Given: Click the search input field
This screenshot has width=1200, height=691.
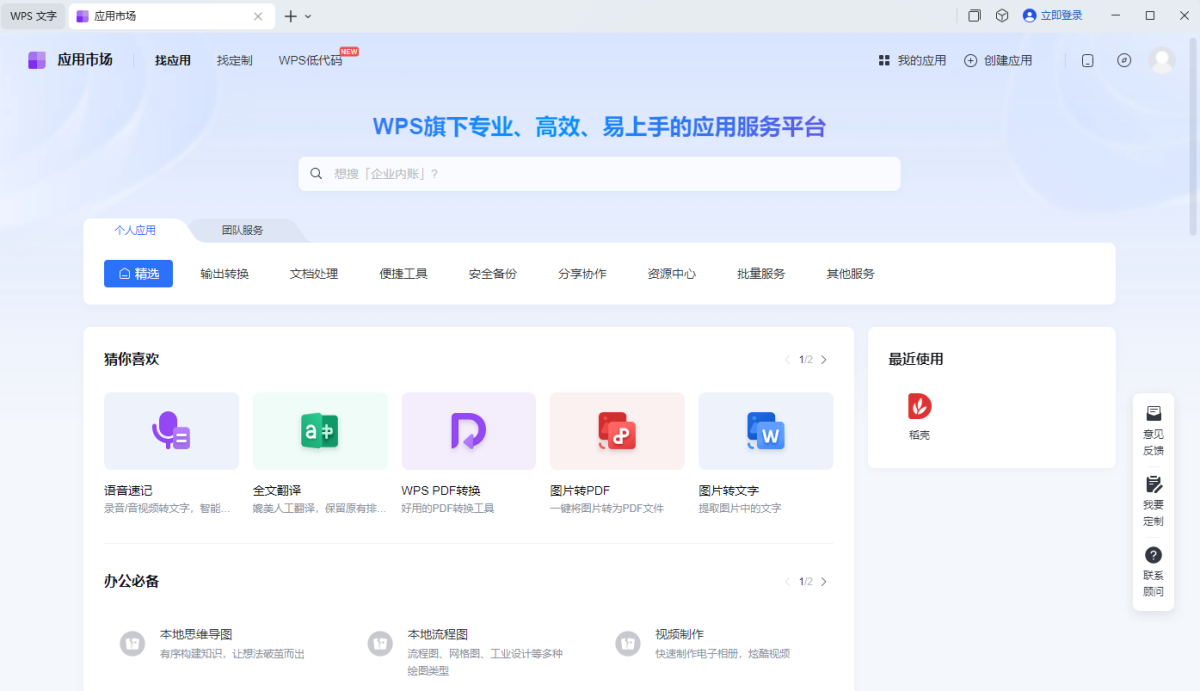Looking at the screenshot, I should tap(599, 173).
